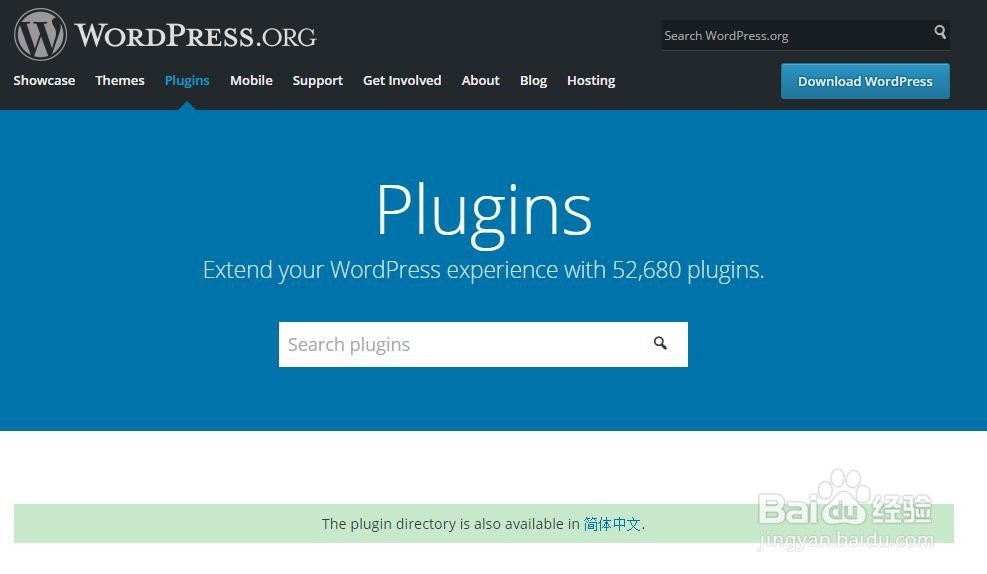Click the header search magnifier icon
The image size is (987, 574).
coord(940,31)
